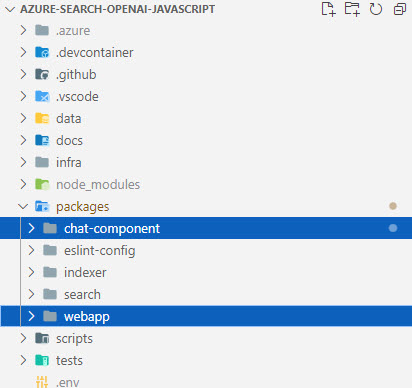This screenshot has height=388, width=412.
Task: Click the .devcontainer folder icon
Action: coord(42,52)
